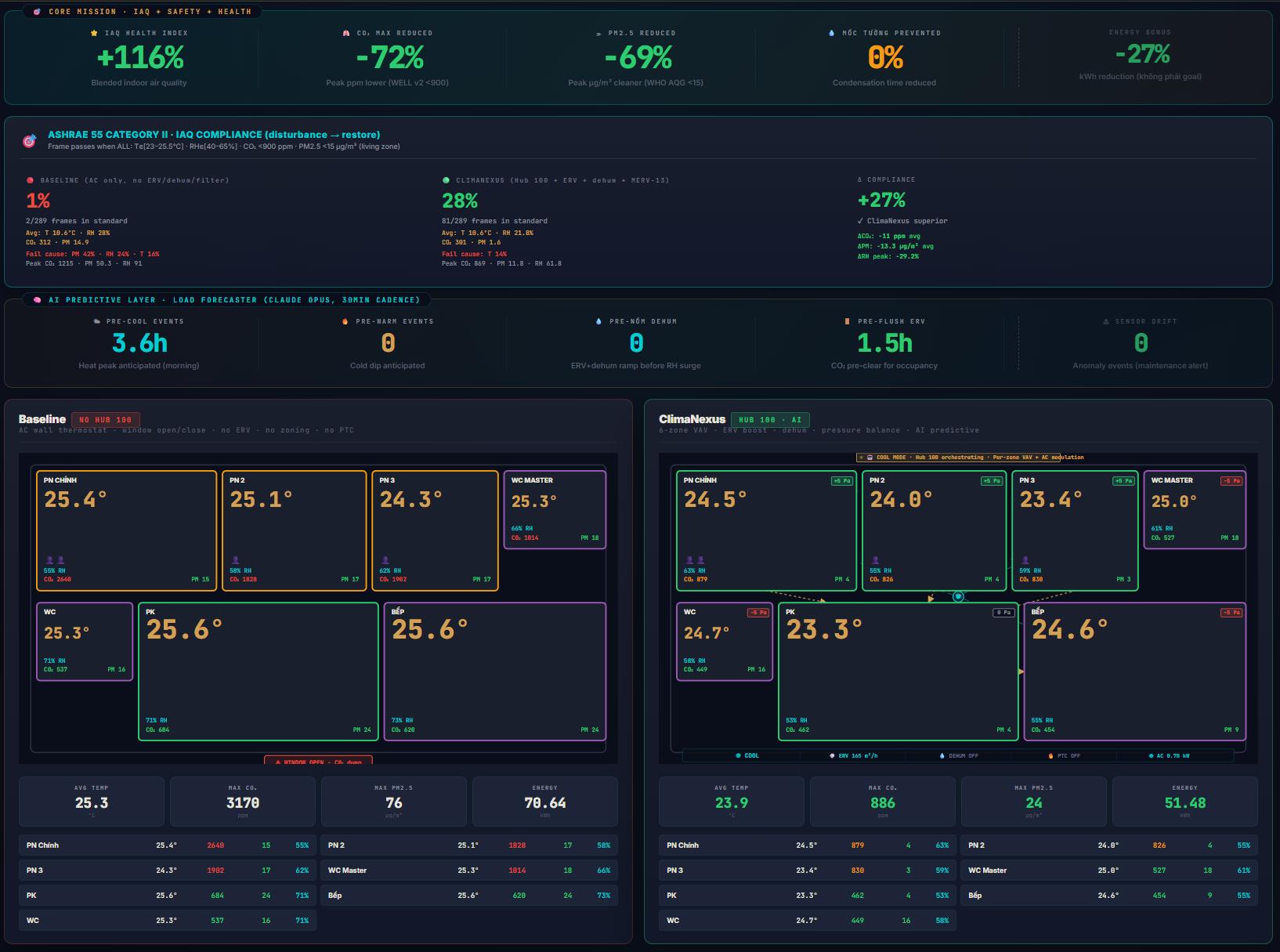Click the 0 Pa badge in ClimaNexus PK

1004,613
